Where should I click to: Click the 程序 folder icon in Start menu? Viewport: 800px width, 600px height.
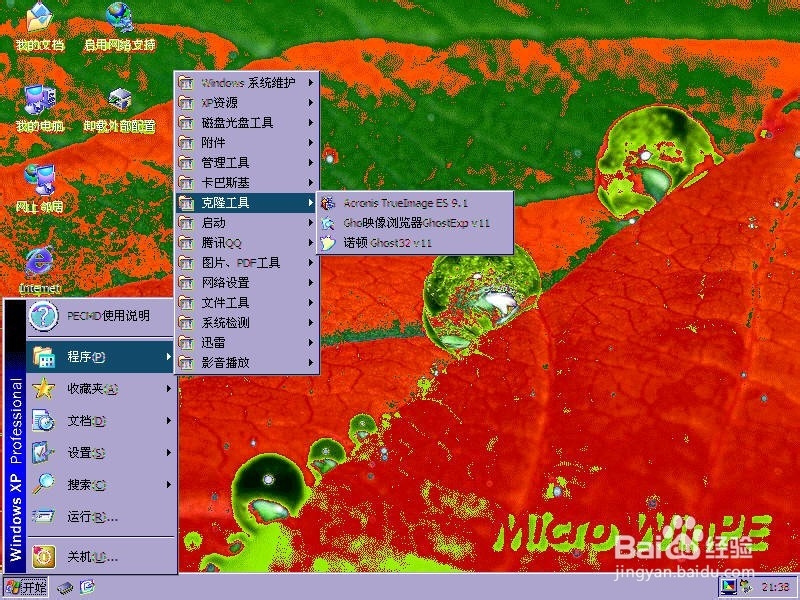point(43,357)
